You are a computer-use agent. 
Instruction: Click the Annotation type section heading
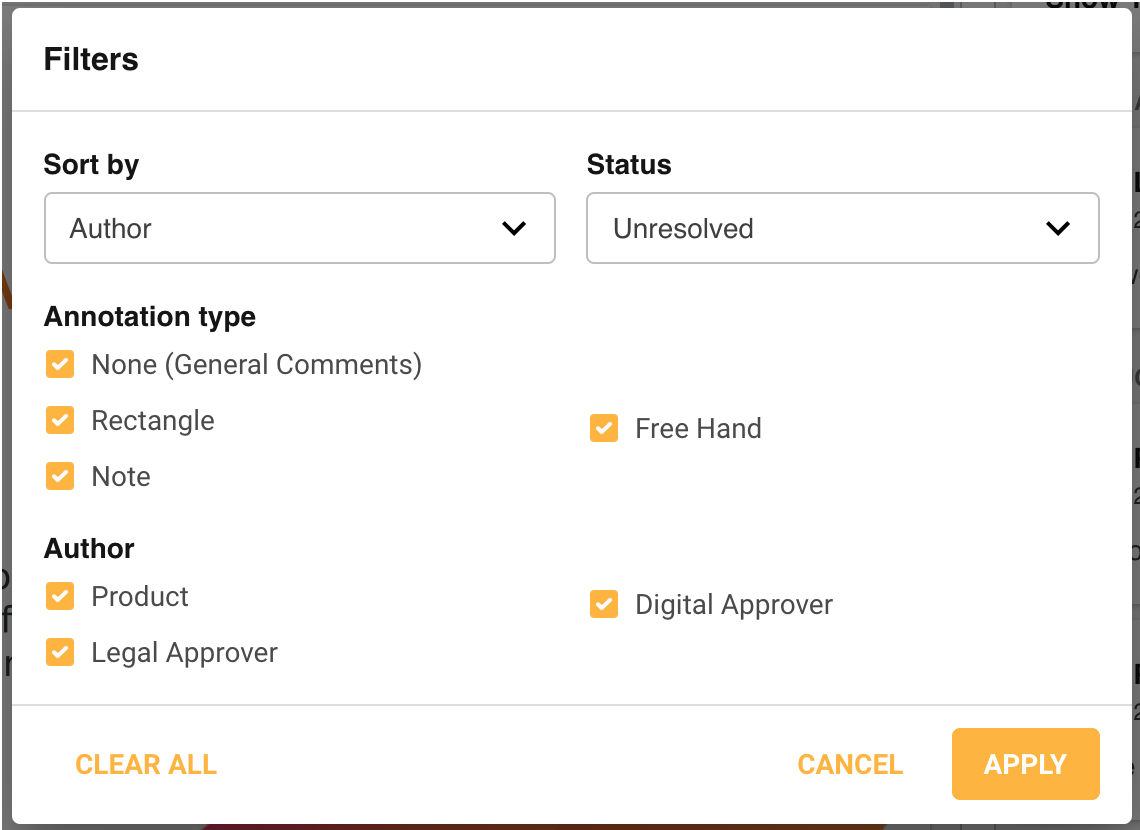coord(150,317)
